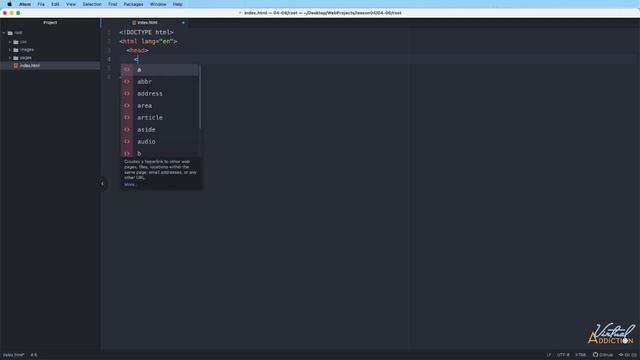Open the Packages menu

pos(133,4)
